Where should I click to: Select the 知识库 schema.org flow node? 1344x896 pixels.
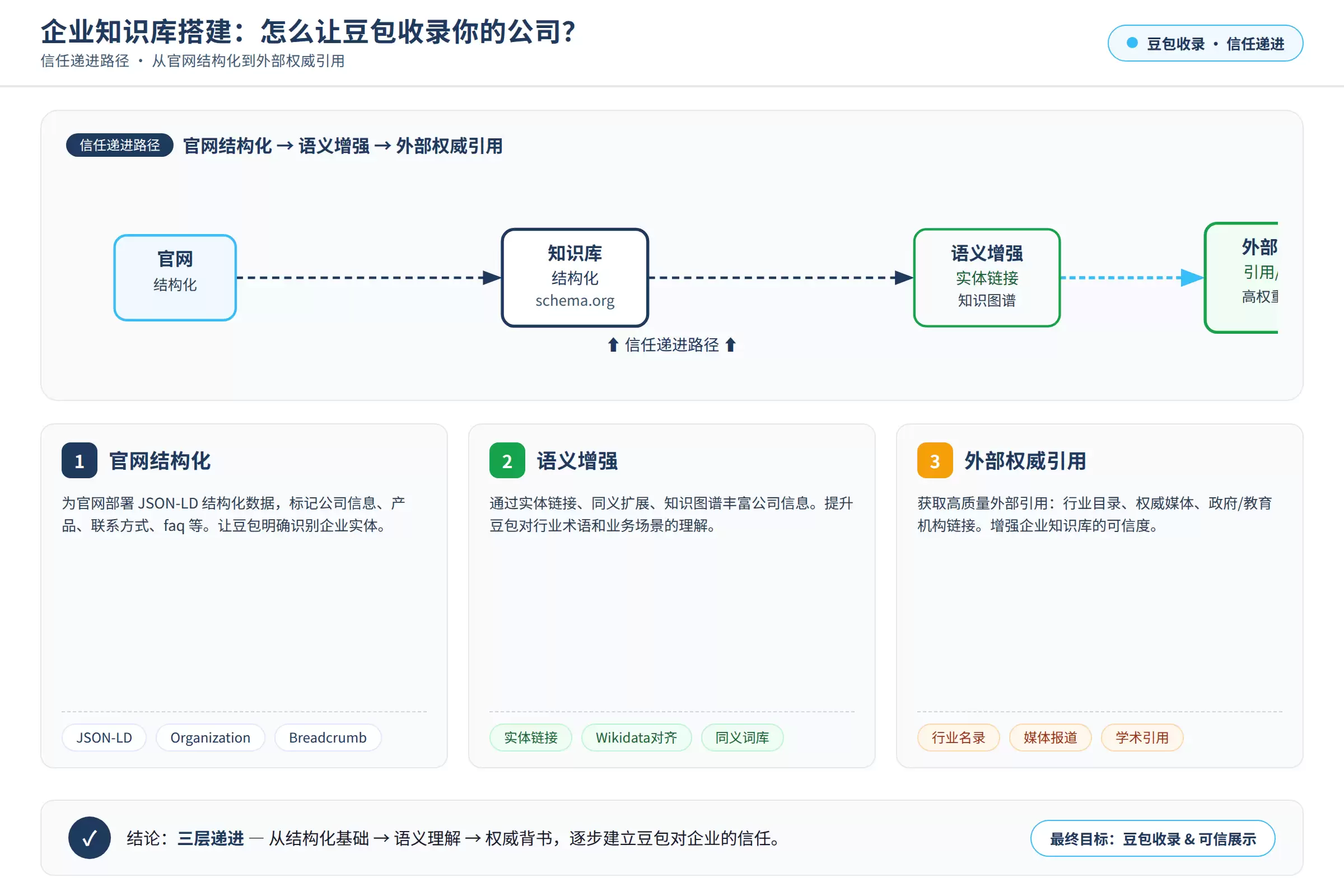pos(575,278)
